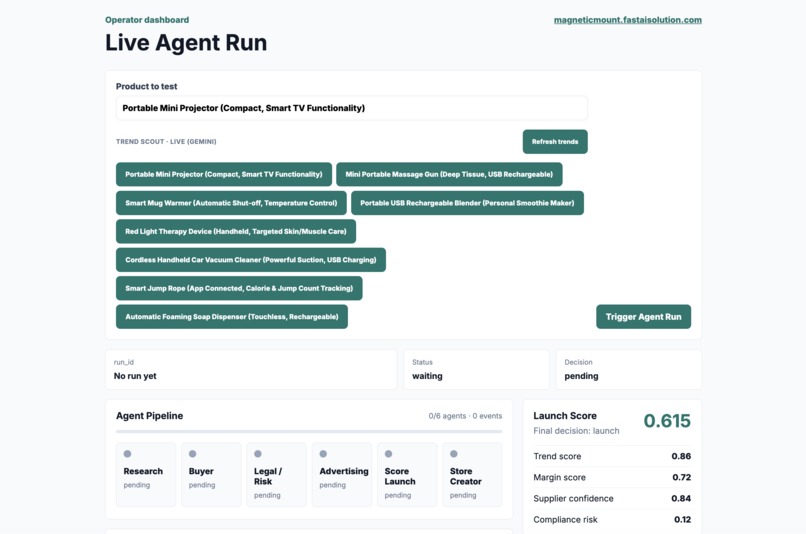
Task: Select Portable Mini Projector trend chip
Action: 224,174
